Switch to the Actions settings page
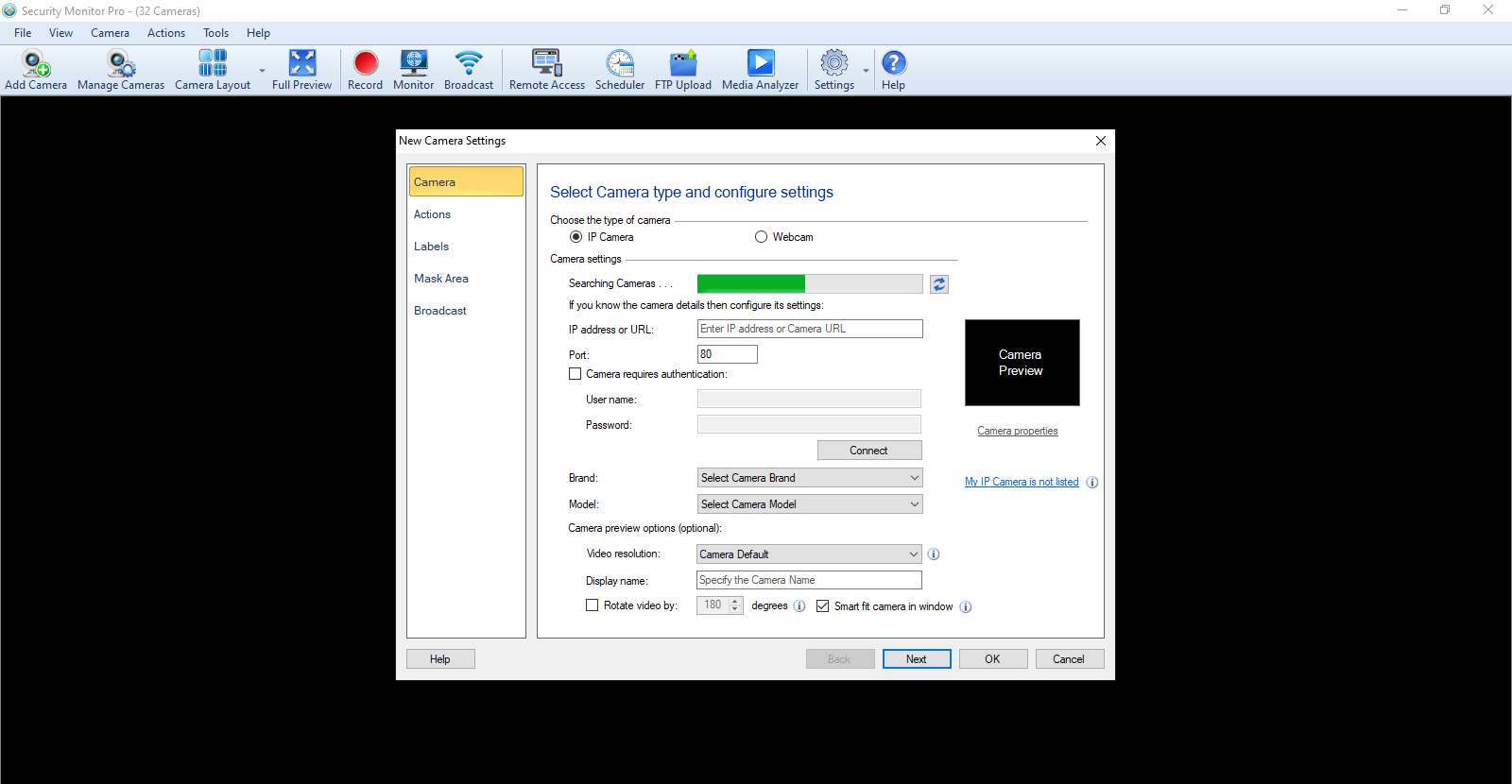This screenshot has width=1512, height=784. pyautogui.click(x=466, y=214)
